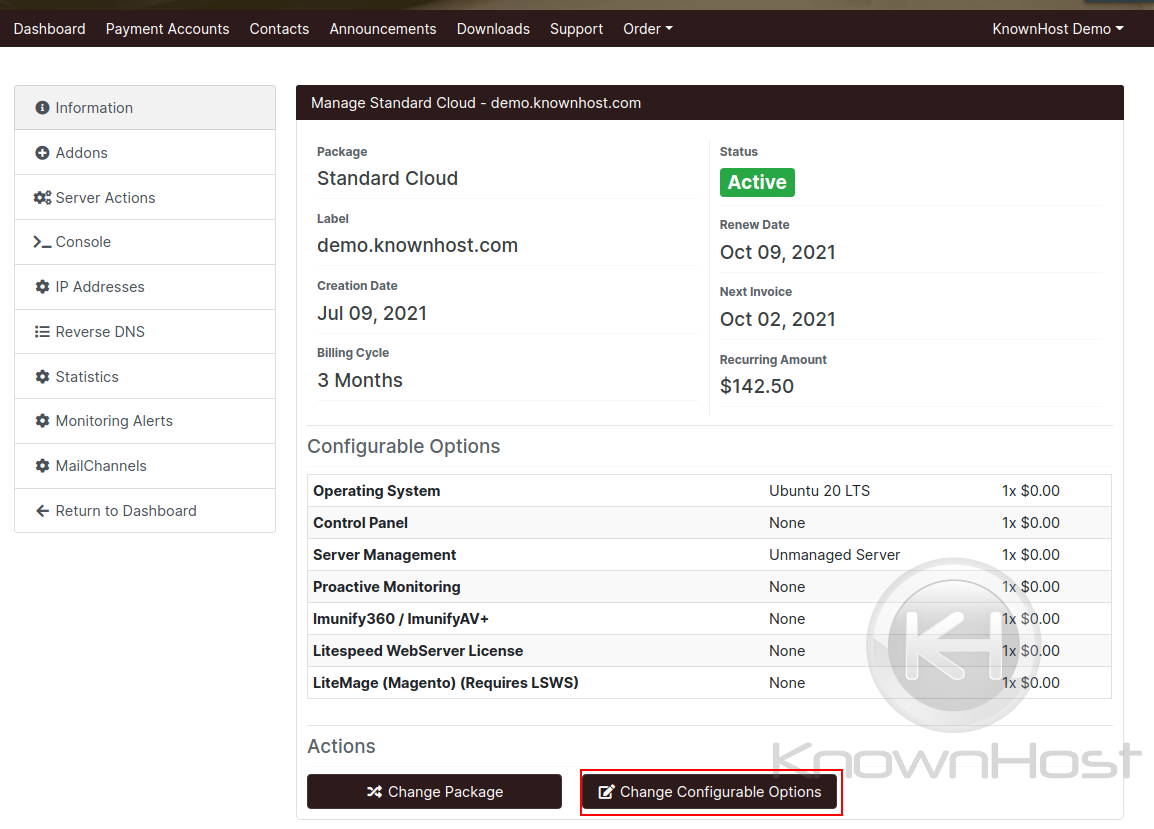Click the Addons plus-circle icon
This screenshot has height=829, width=1154.
click(42, 152)
